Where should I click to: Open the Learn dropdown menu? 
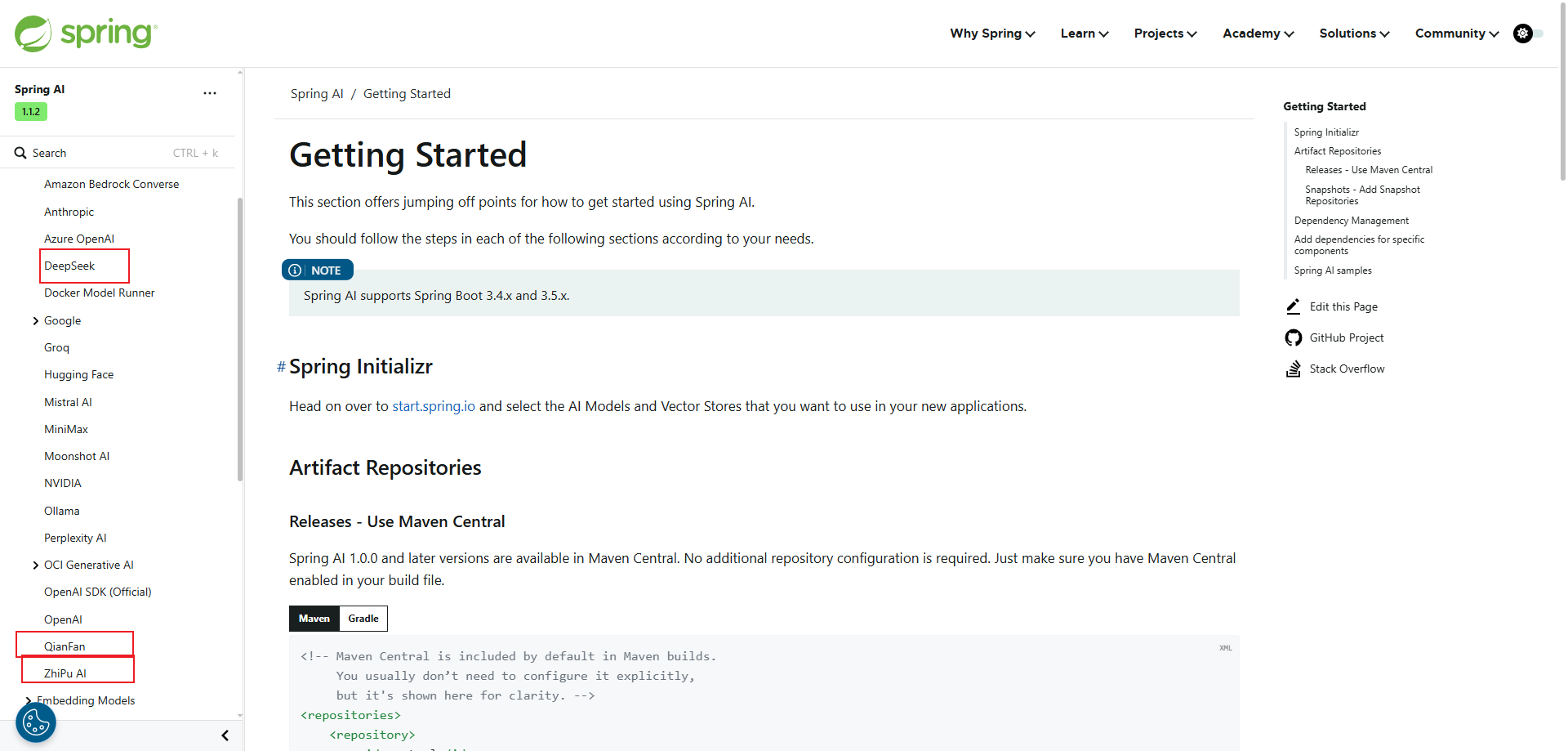point(1085,34)
